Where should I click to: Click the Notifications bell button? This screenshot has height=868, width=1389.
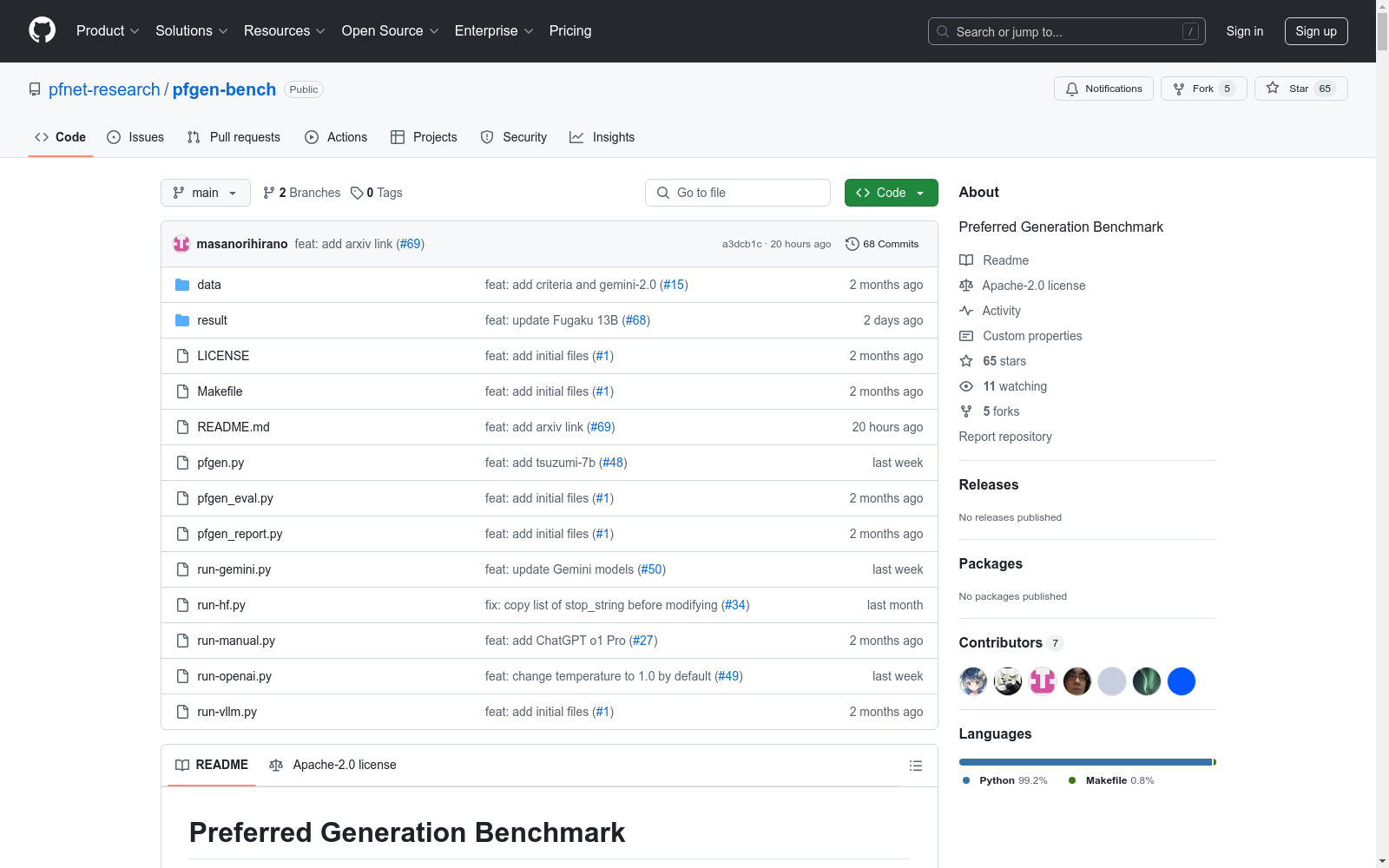pos(1103,89)
